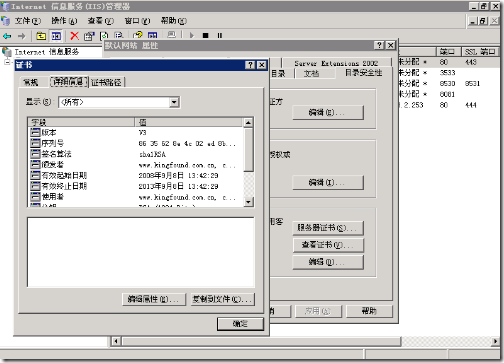Screen dimensions: 504x363
Task: Click the red X Delete toolbar icon
Action: click(75, 36)
